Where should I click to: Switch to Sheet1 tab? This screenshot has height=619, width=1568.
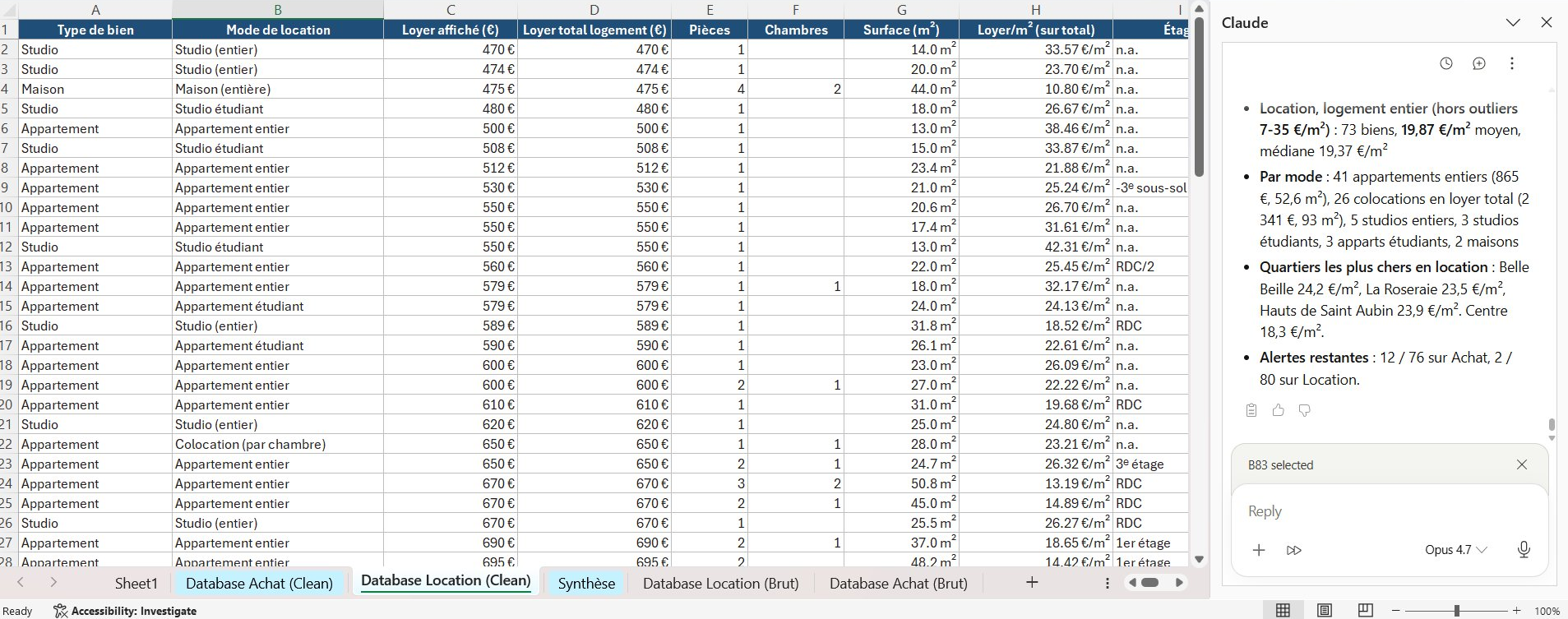(136, 584)
